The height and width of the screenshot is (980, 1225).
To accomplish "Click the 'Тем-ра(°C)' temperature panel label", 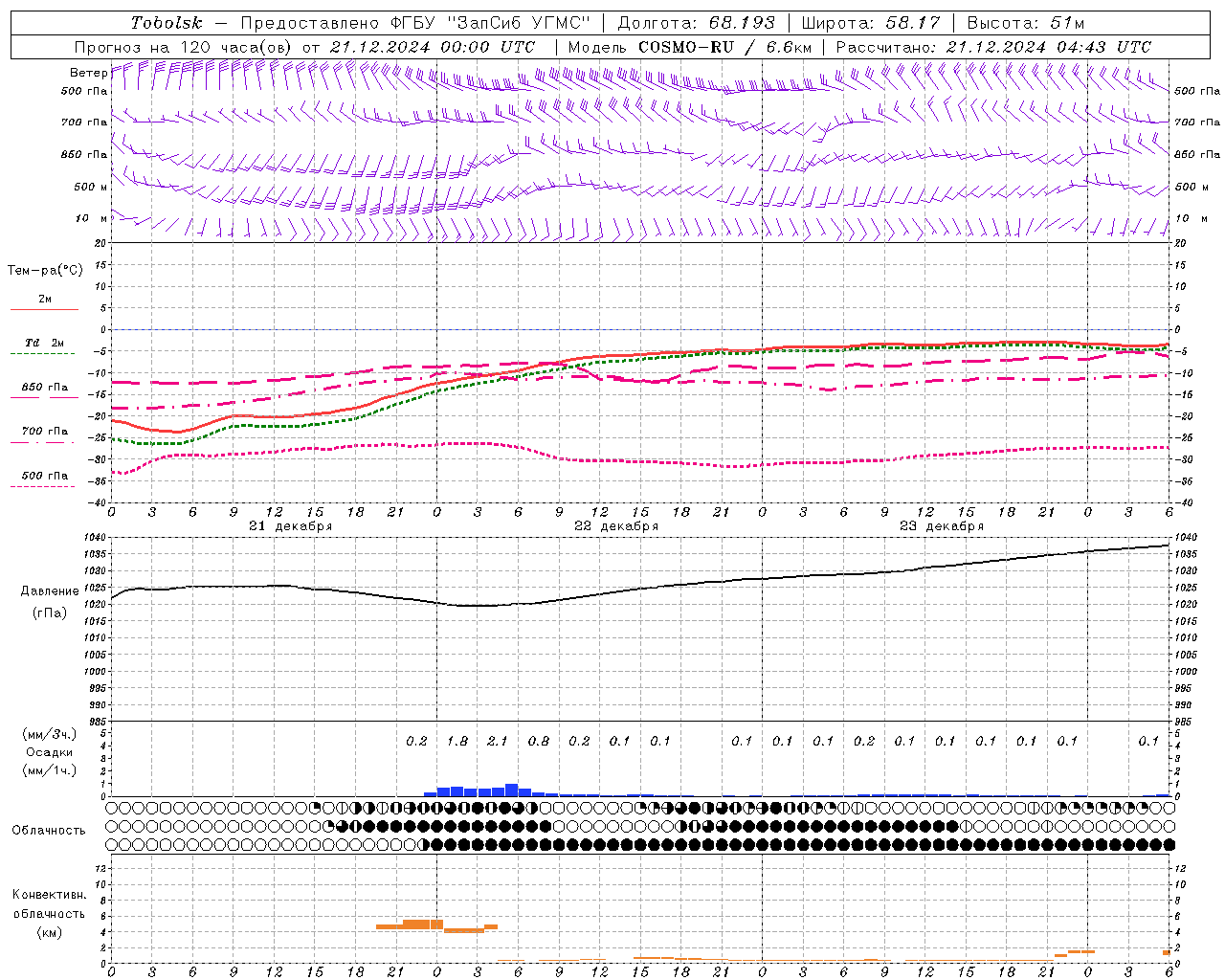I will [45, 271].
